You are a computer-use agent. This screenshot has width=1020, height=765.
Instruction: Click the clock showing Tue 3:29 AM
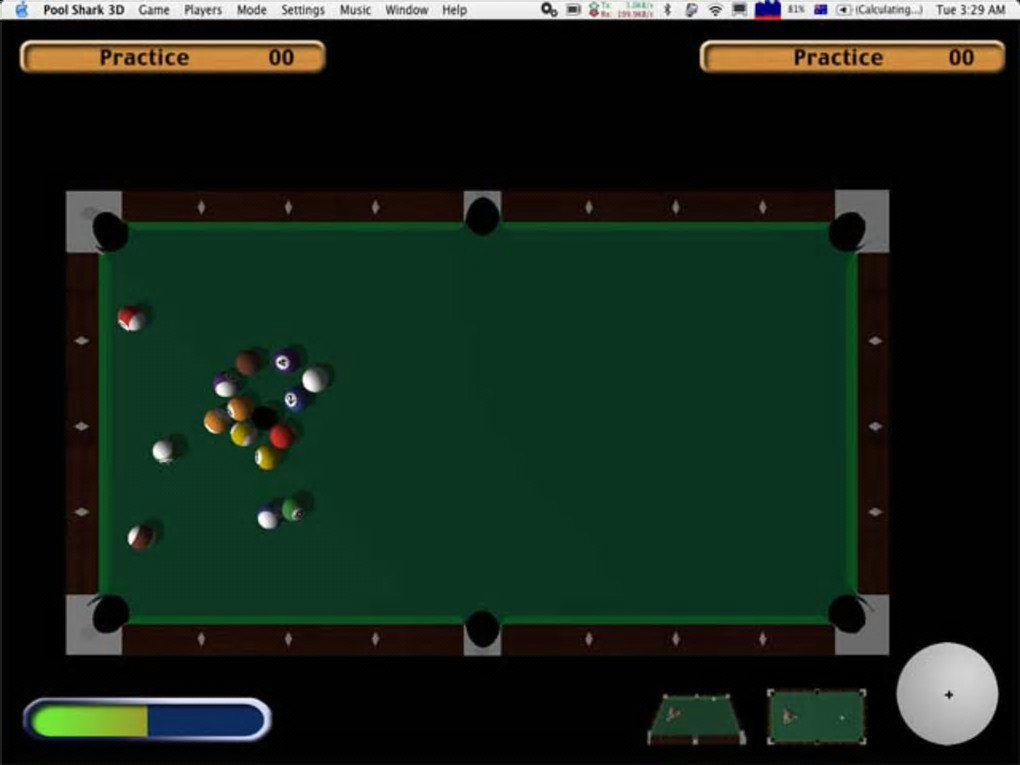[971, 10]
